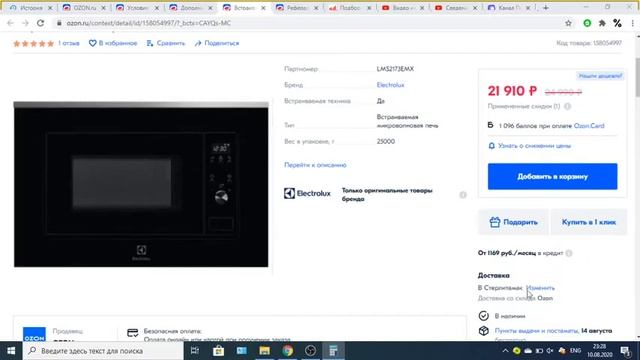Open the green extension icon in toolbar
Screen dimensions: 640x360
[x=587, y=23]
